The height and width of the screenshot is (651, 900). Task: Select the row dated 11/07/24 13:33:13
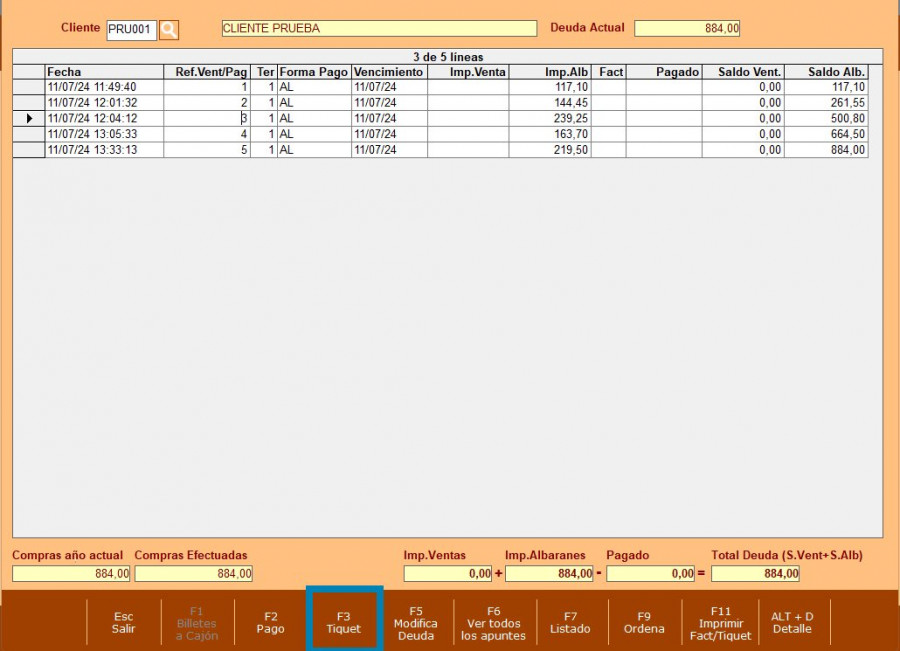(x=104, y=150)
